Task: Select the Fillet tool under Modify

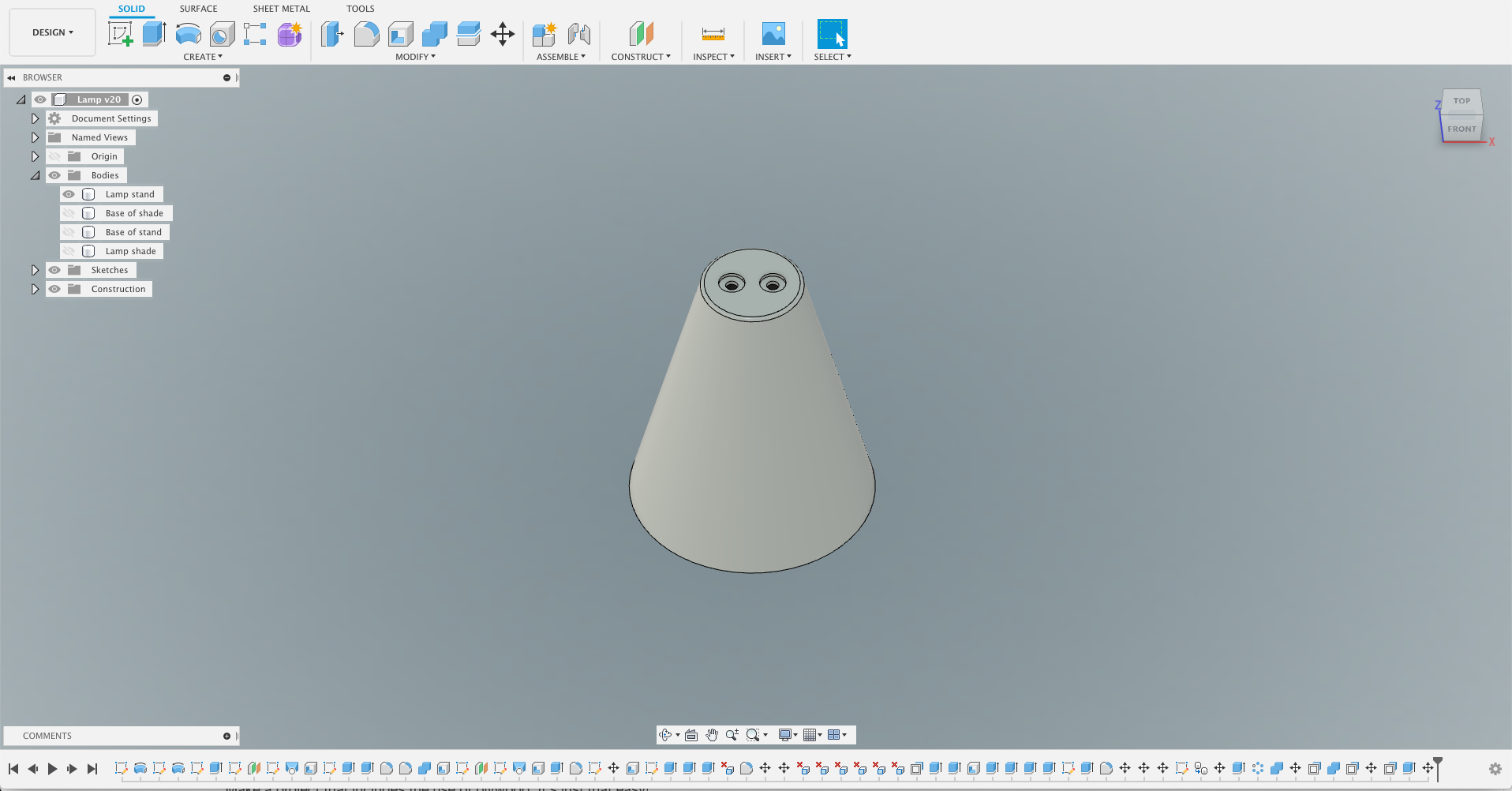Action: pyautogui.click(x=367, y=33)
